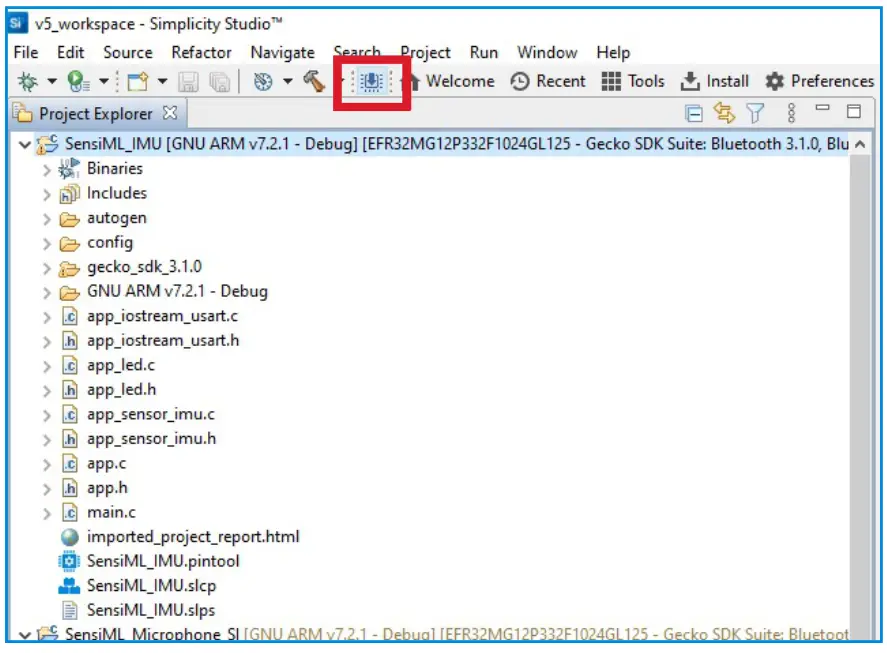Open the Project Explorer filter icon
This screenshot has height=653, width=887.
click(755, 113)
